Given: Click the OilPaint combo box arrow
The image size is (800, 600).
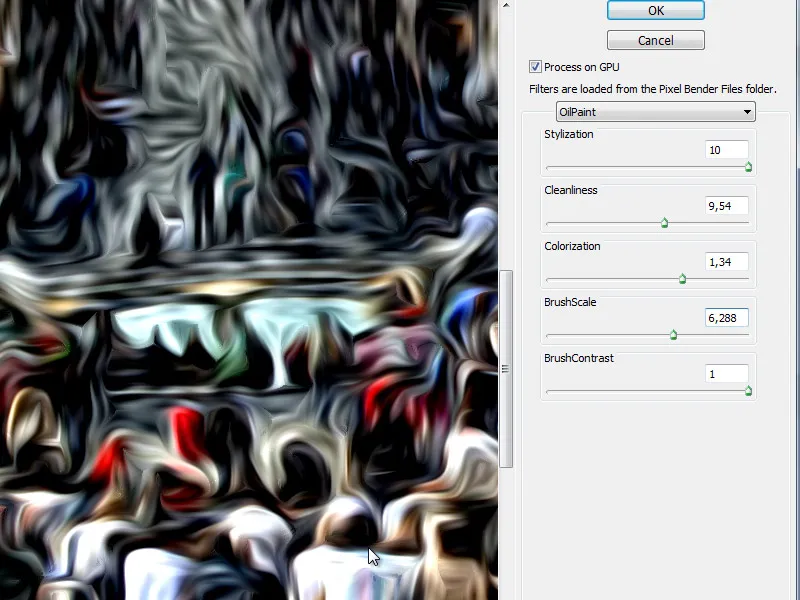Looking at the screenshot, I should tap(746, 112).
